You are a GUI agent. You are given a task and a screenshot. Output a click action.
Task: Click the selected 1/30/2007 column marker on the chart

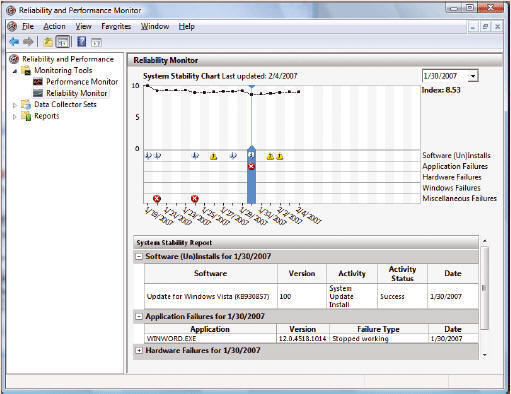[251, 176]
